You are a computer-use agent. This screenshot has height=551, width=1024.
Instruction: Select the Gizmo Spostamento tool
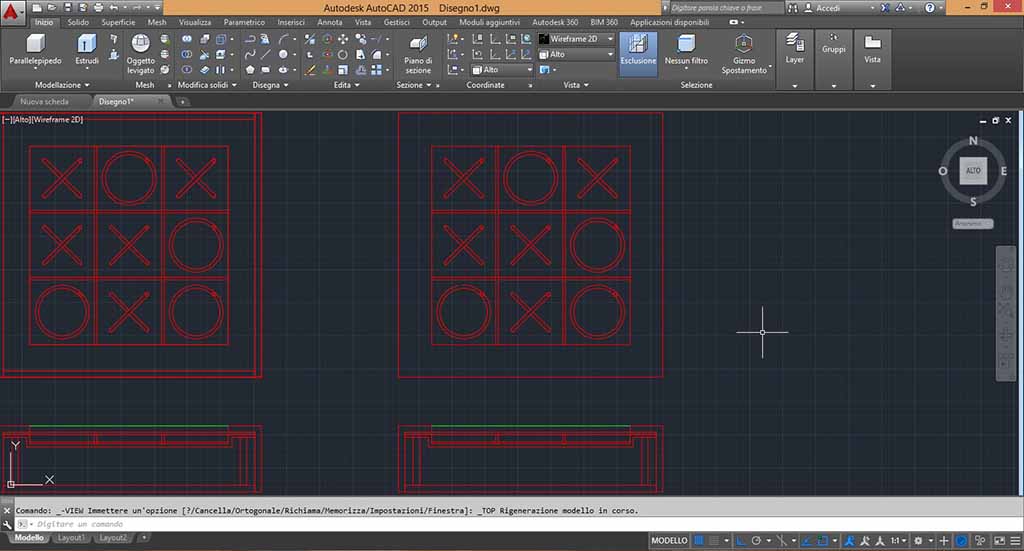pyautogui.click(x=744, y=54)
